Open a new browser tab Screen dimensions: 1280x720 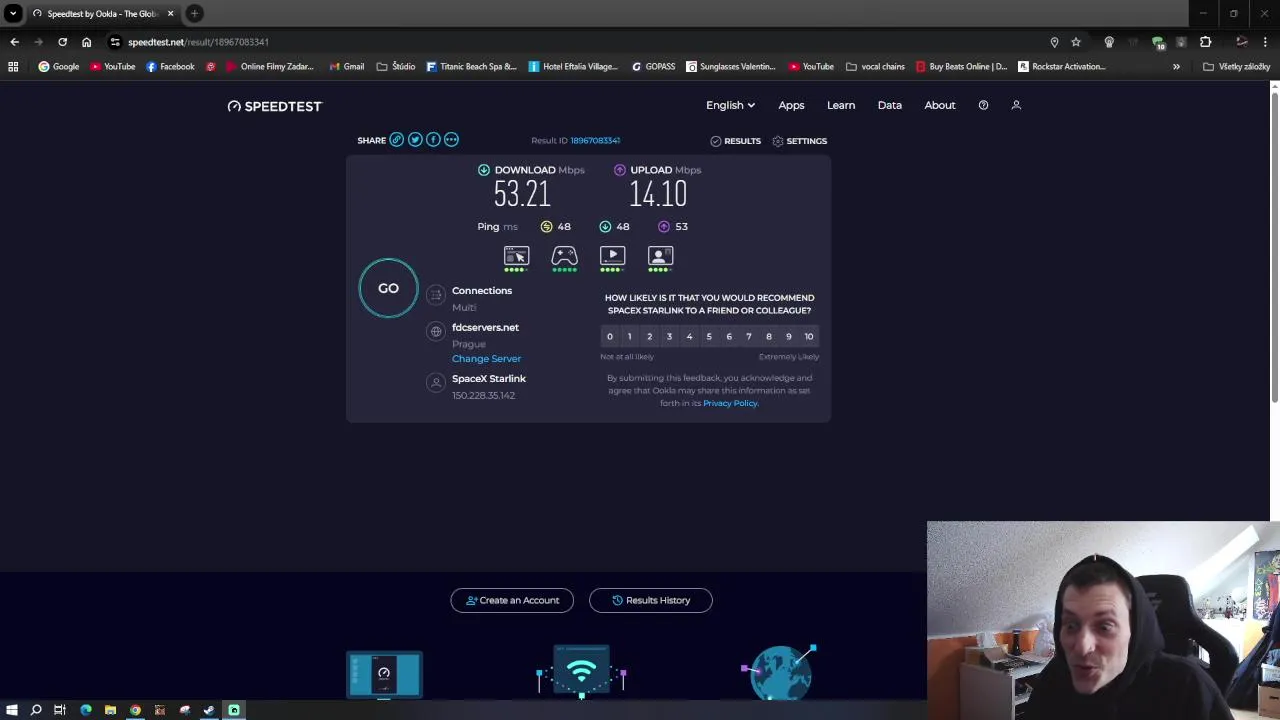click(195, 13)
